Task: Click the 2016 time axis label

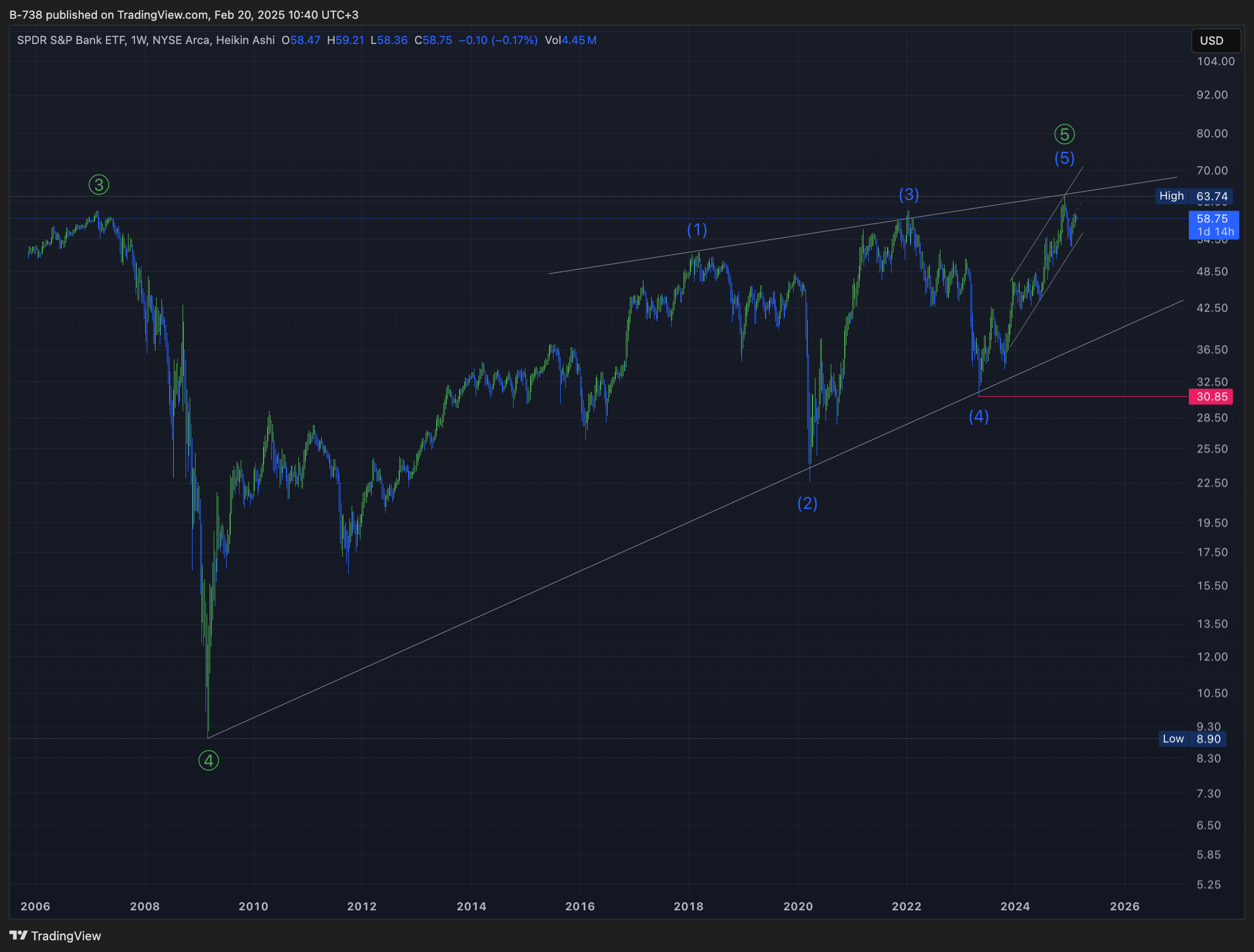Action: 580,906
